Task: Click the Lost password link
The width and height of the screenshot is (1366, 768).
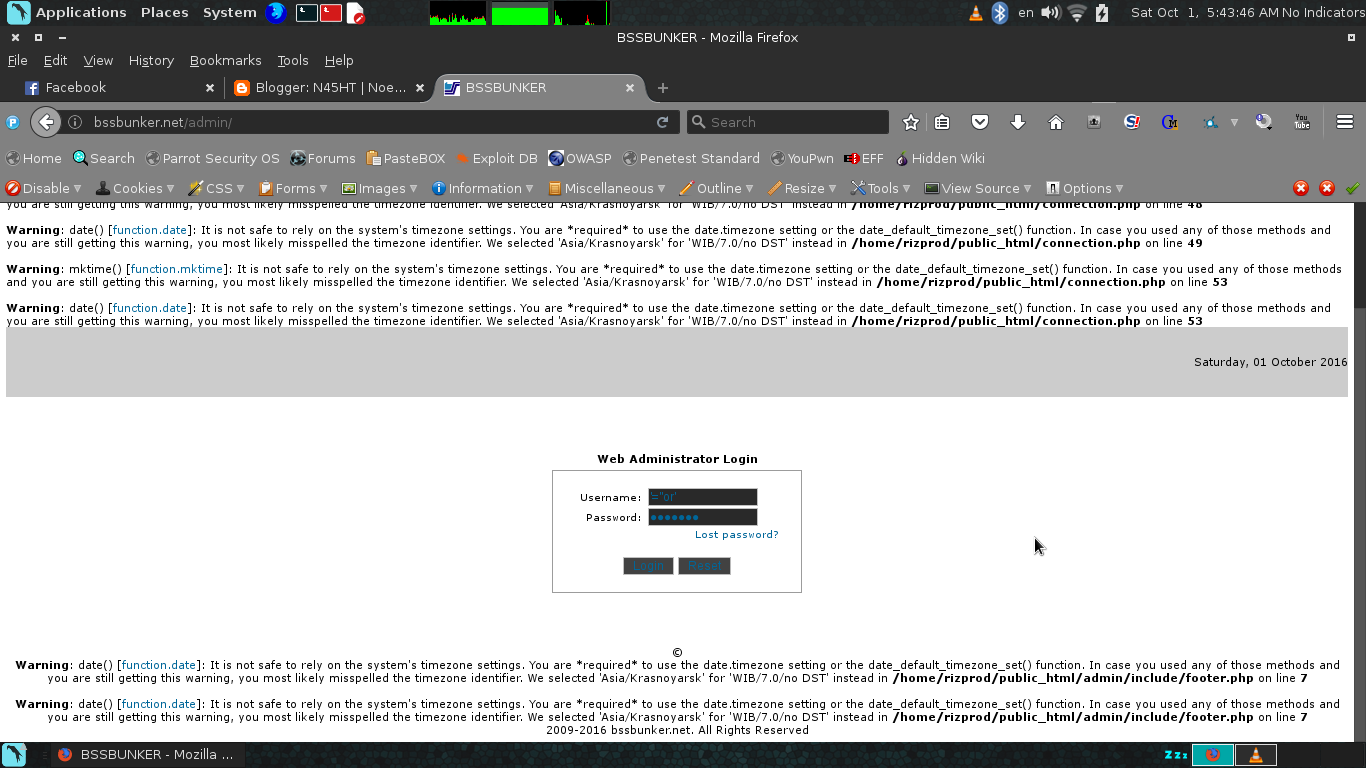Action: click(737, 534)
